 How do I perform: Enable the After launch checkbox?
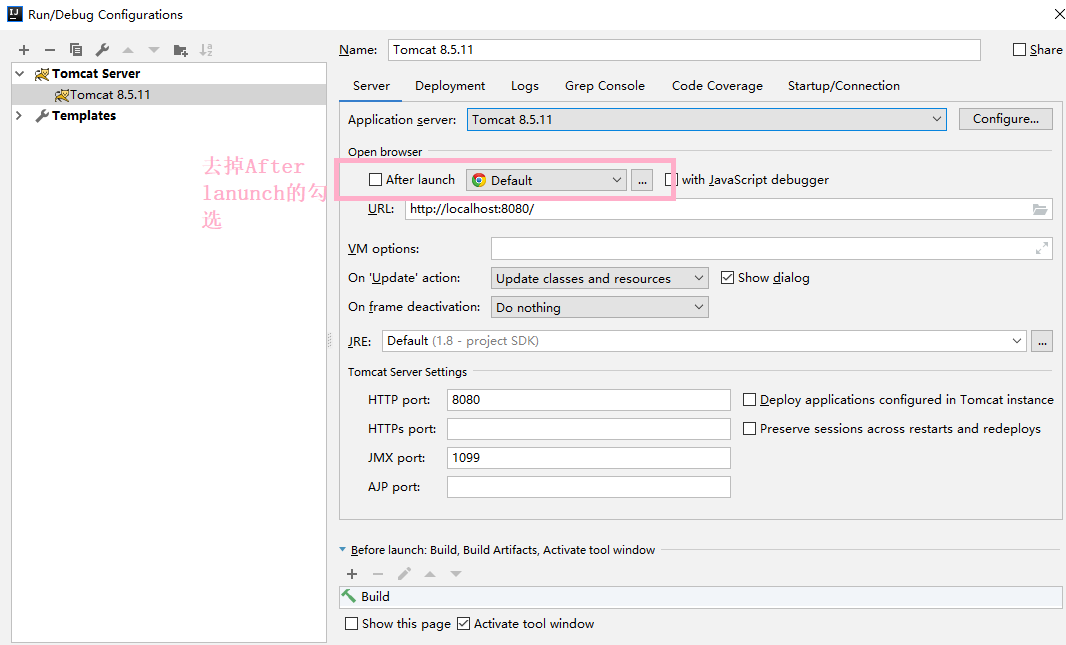375,179
